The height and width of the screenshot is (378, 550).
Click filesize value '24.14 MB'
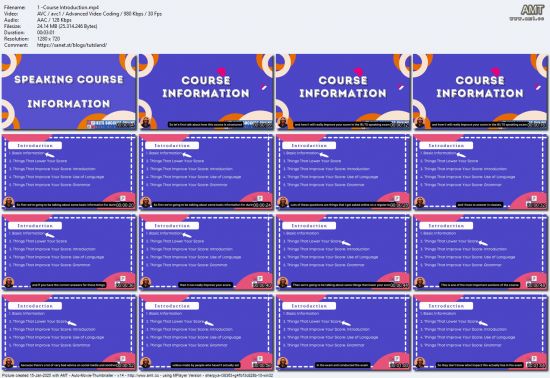67,26
